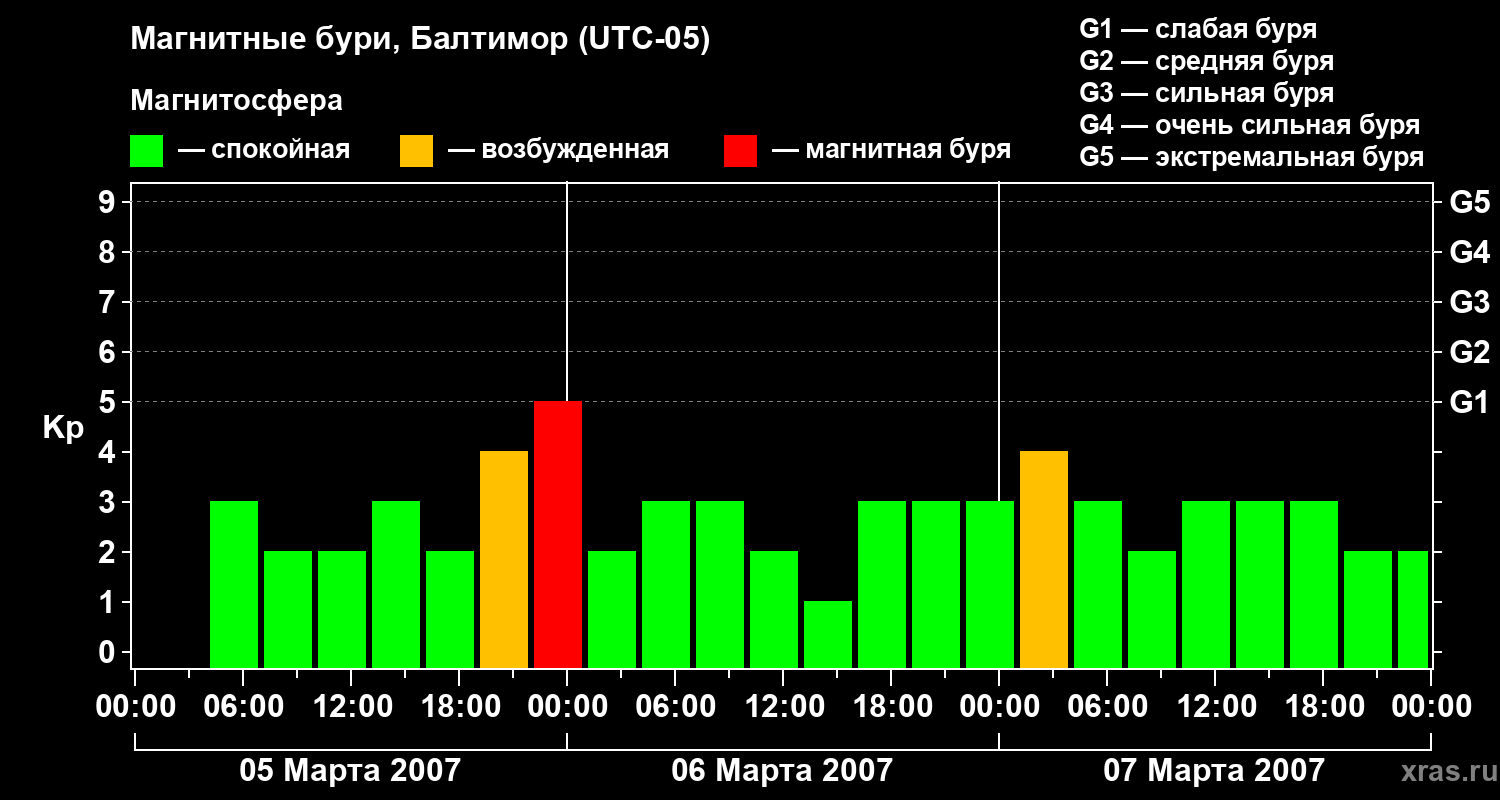Click the '06:00' time label above 06 Марта
The image size is (1500, 800).
coord(675,706)
